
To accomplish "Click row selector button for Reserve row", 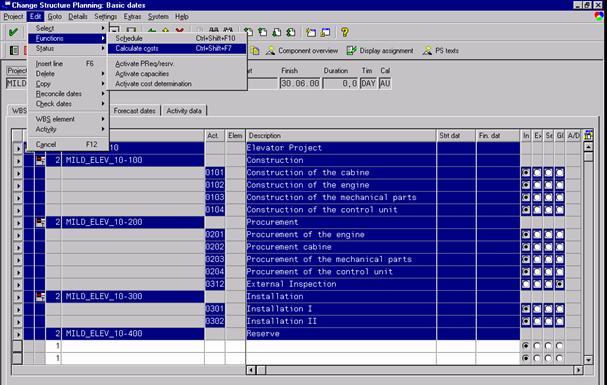I will pos(18,334).
